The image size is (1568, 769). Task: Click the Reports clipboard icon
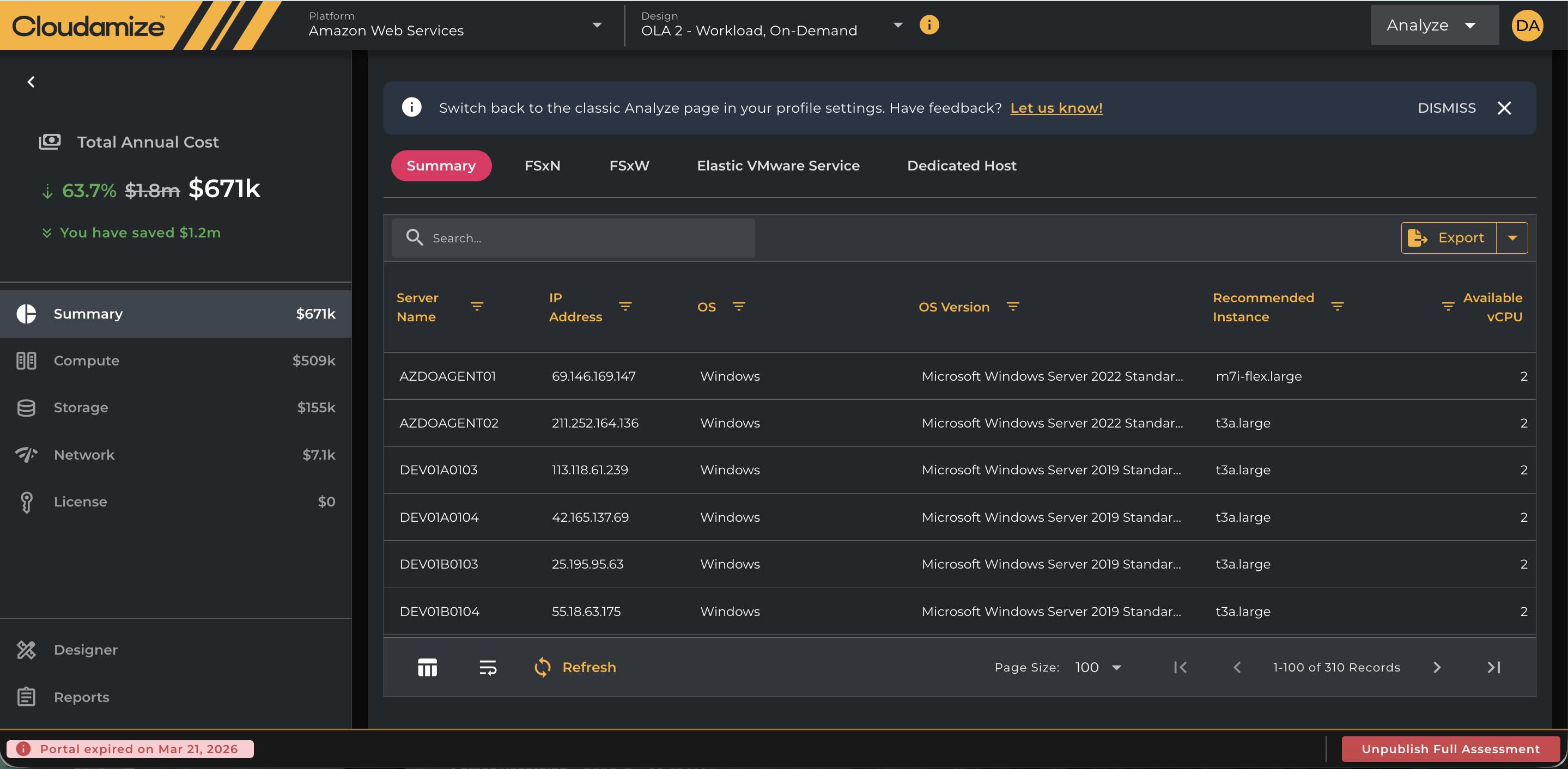click(26, 697)
